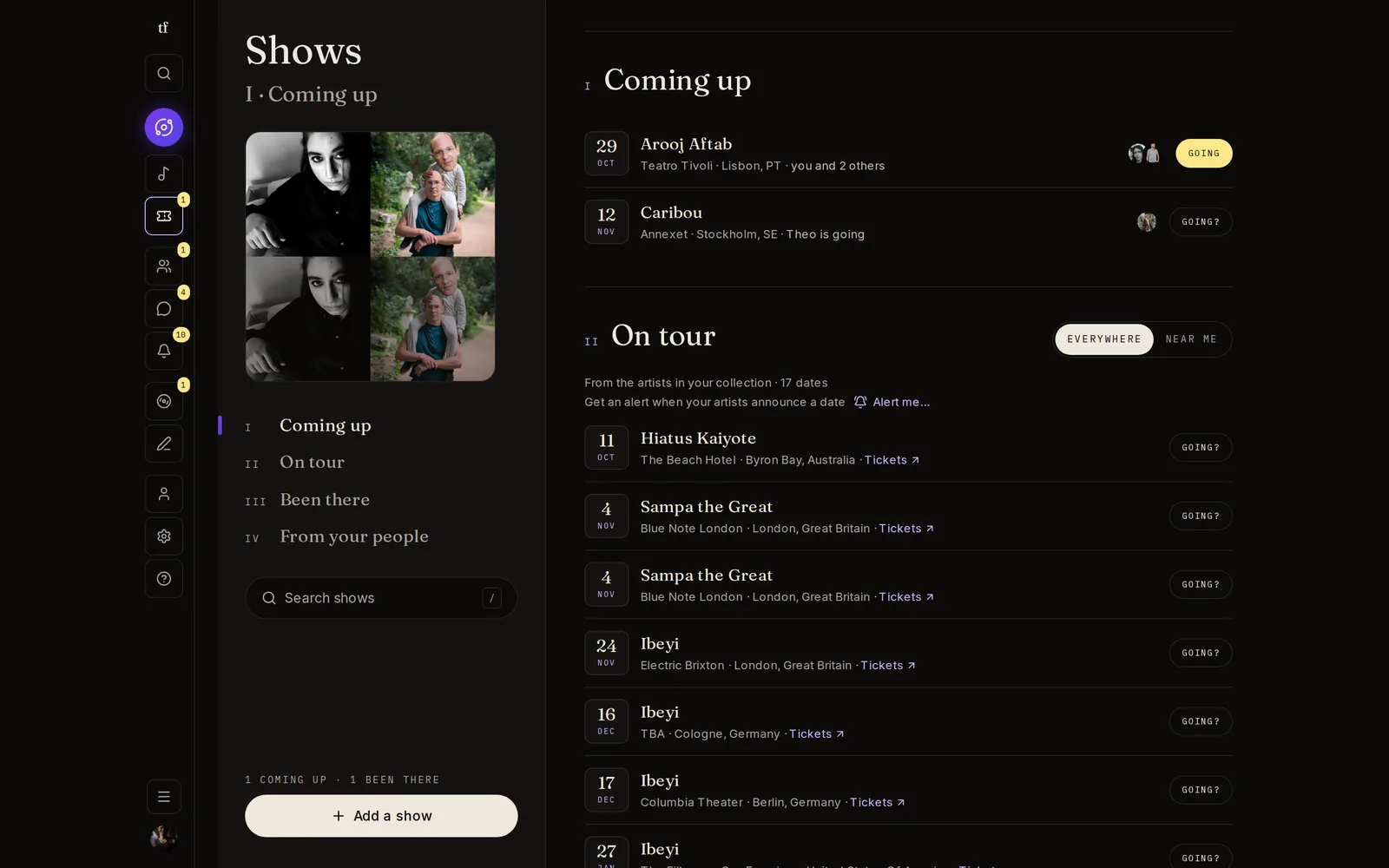Open the people friends icon

163,266
